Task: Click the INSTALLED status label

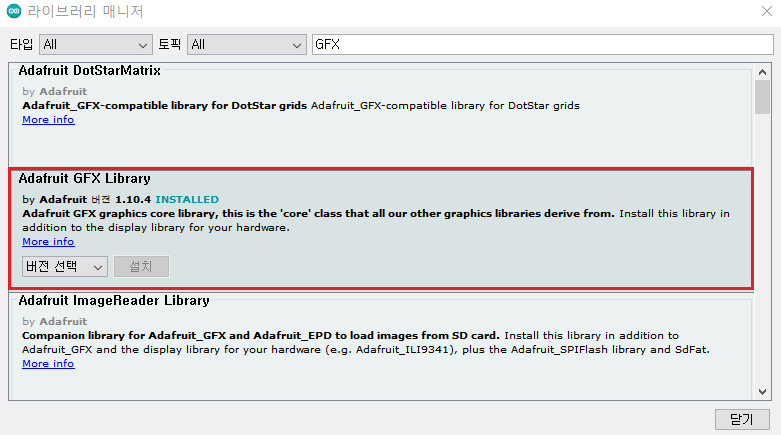Action: [187, 199]
